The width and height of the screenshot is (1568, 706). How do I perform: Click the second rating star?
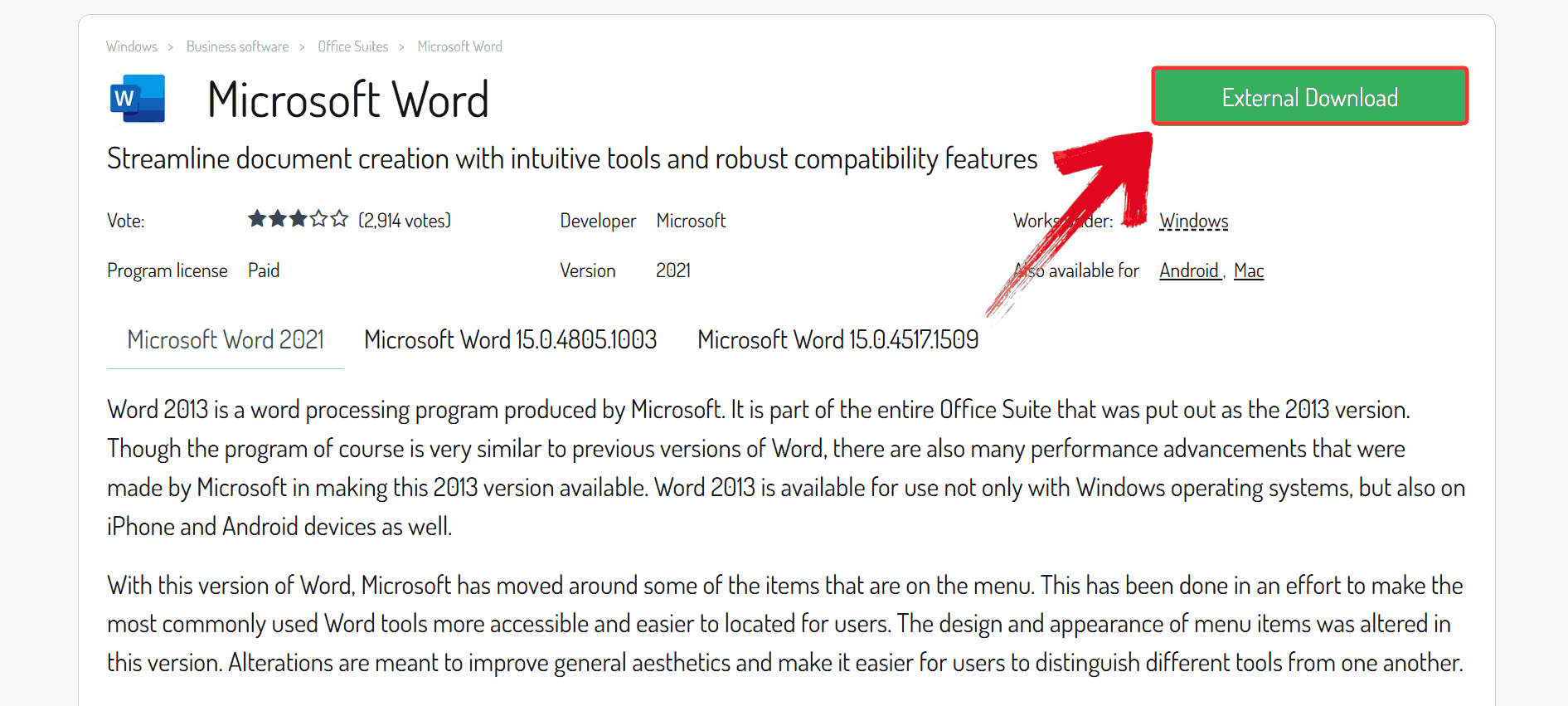coord(278,219)
